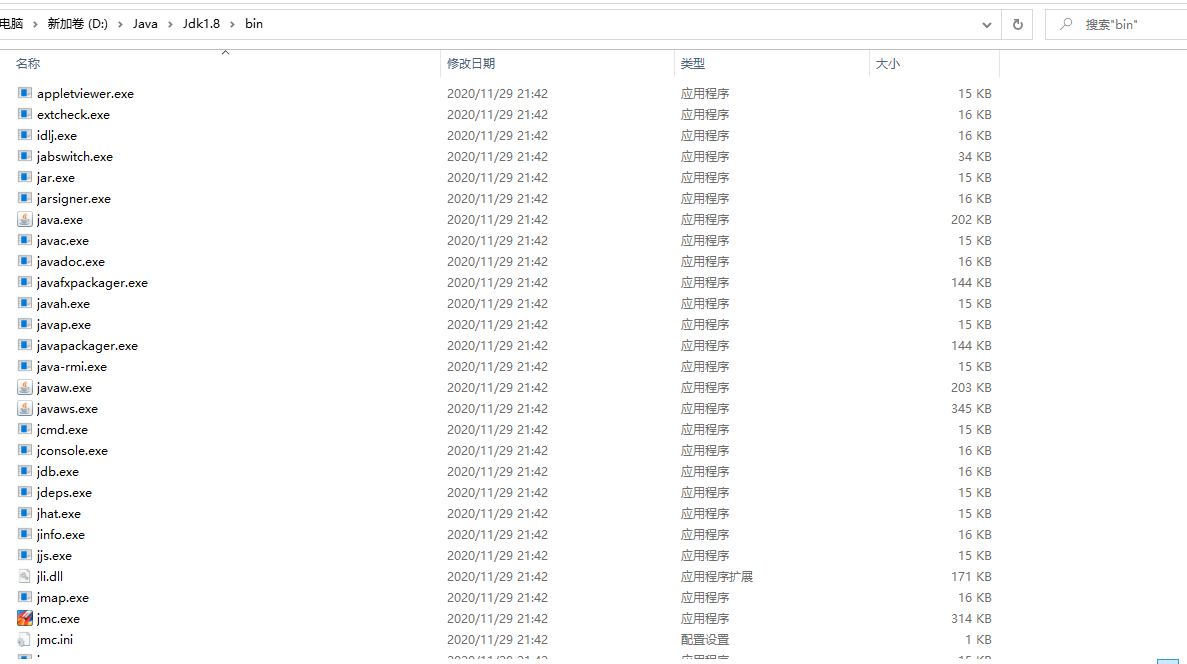Click the java.exe coffee cup icon

(24, 220)
